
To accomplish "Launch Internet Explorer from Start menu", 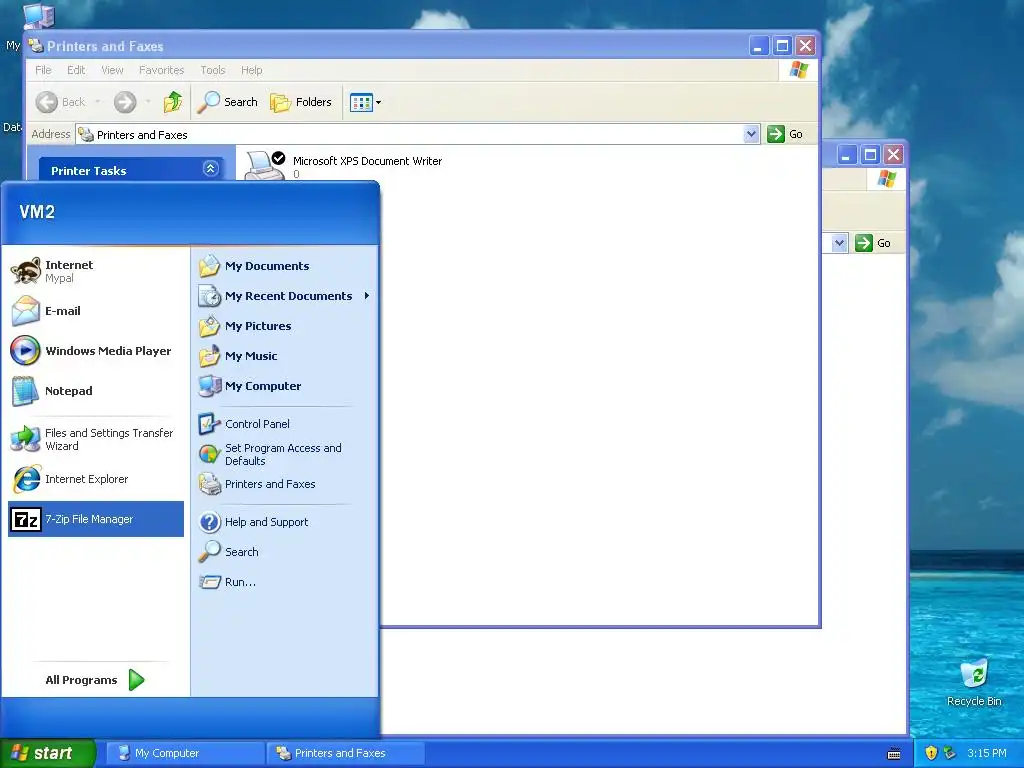I will (x=95, y=479).
